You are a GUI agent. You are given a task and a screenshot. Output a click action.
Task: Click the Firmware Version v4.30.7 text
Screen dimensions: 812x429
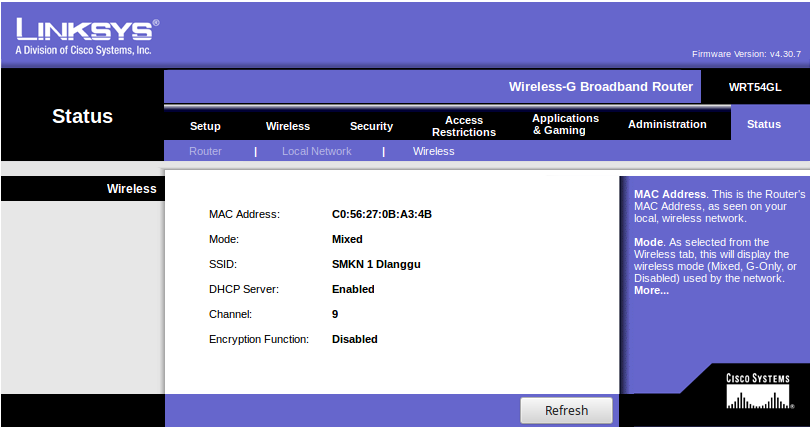pos(746,54)
